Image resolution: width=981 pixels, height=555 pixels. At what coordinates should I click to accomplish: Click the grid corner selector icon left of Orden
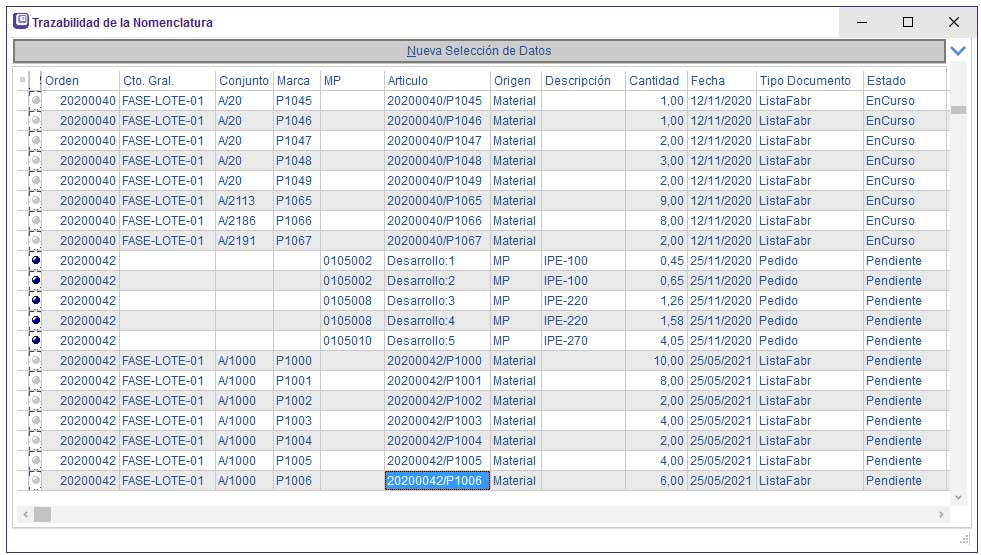pos(24,80)
